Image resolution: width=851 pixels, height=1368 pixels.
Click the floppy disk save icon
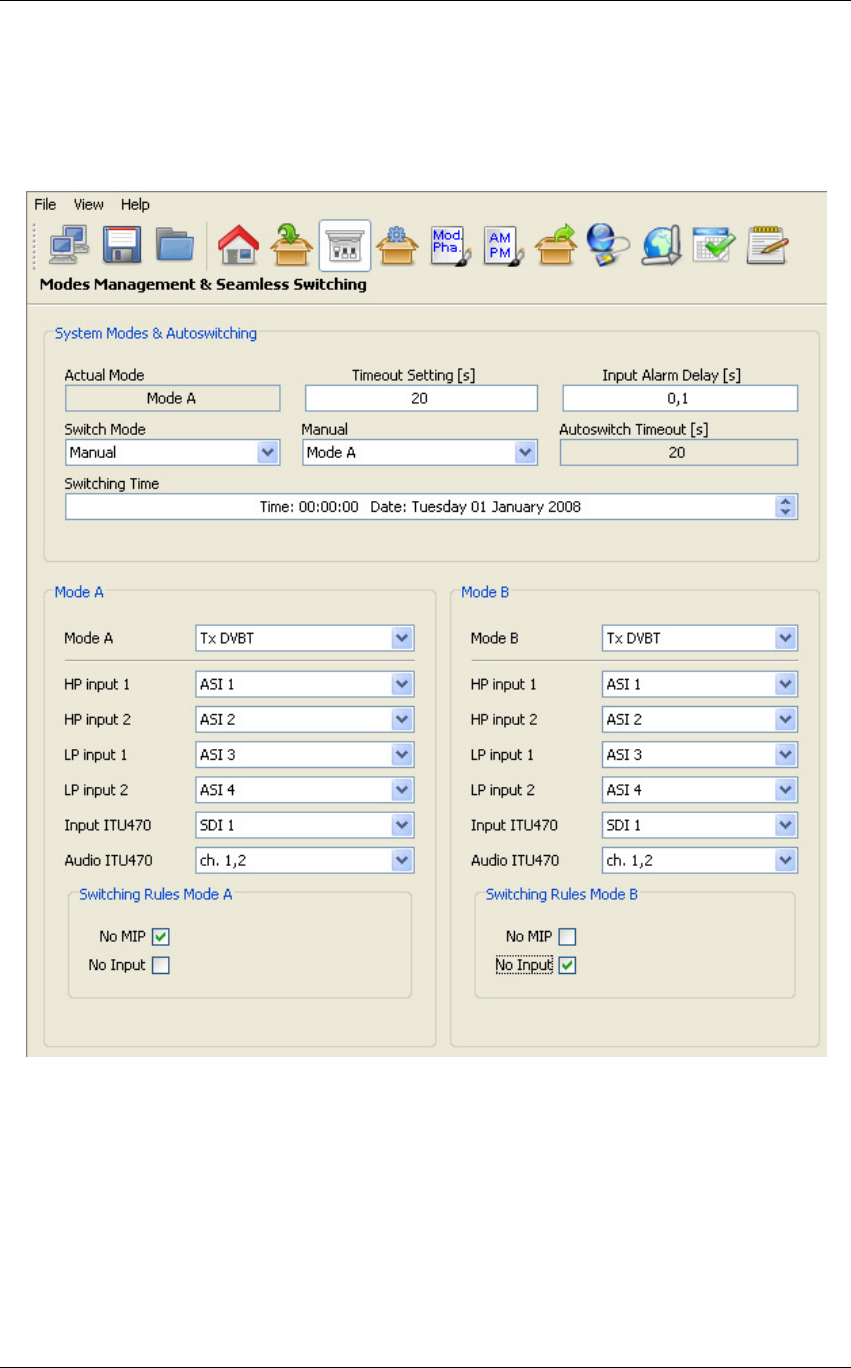122,246
